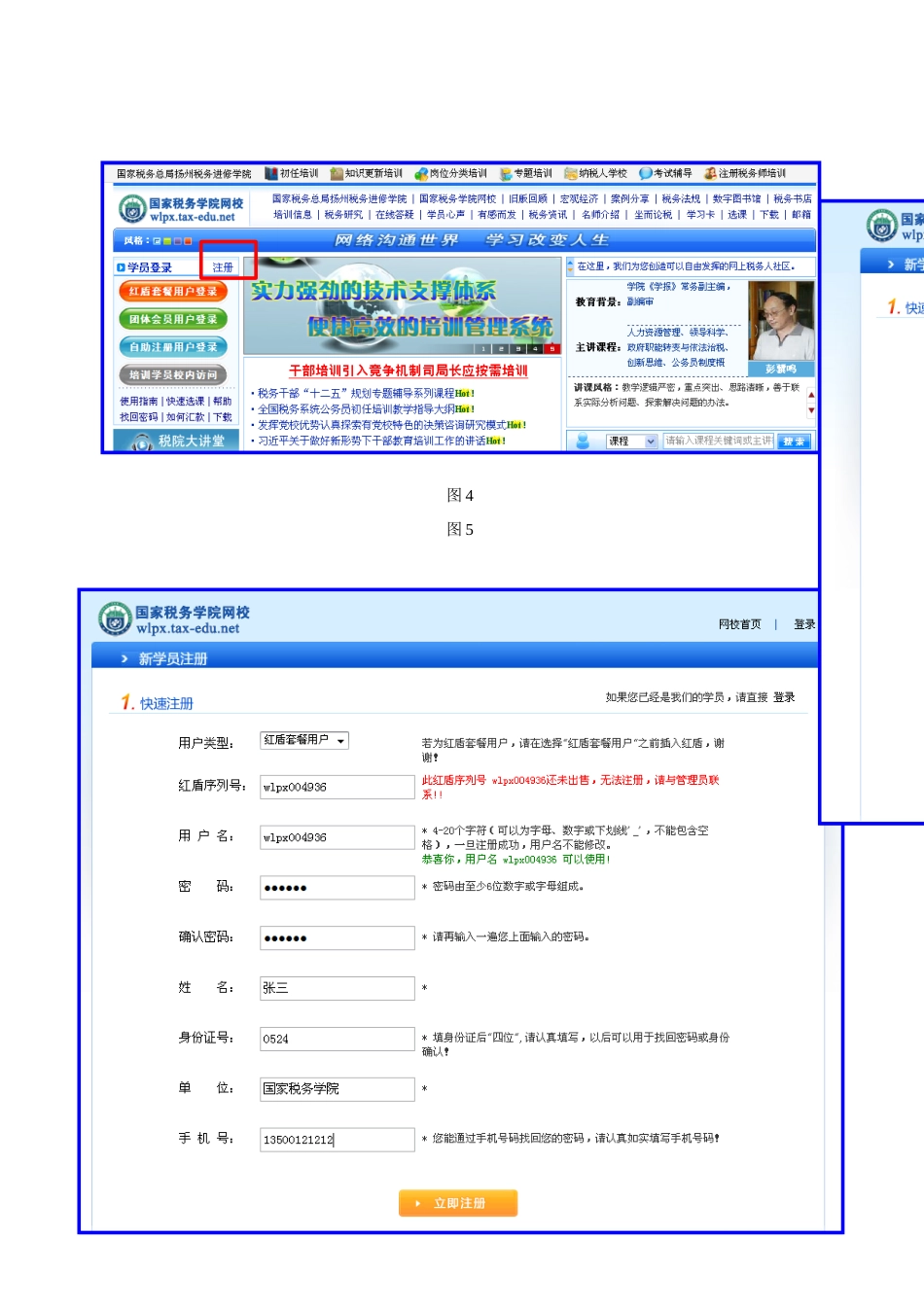Image resolution: width=924 pixels, height=1307 pixels.
Task: Open the 用户类型 dropdown 红盾套餐用户
Action: click(304, 740)
